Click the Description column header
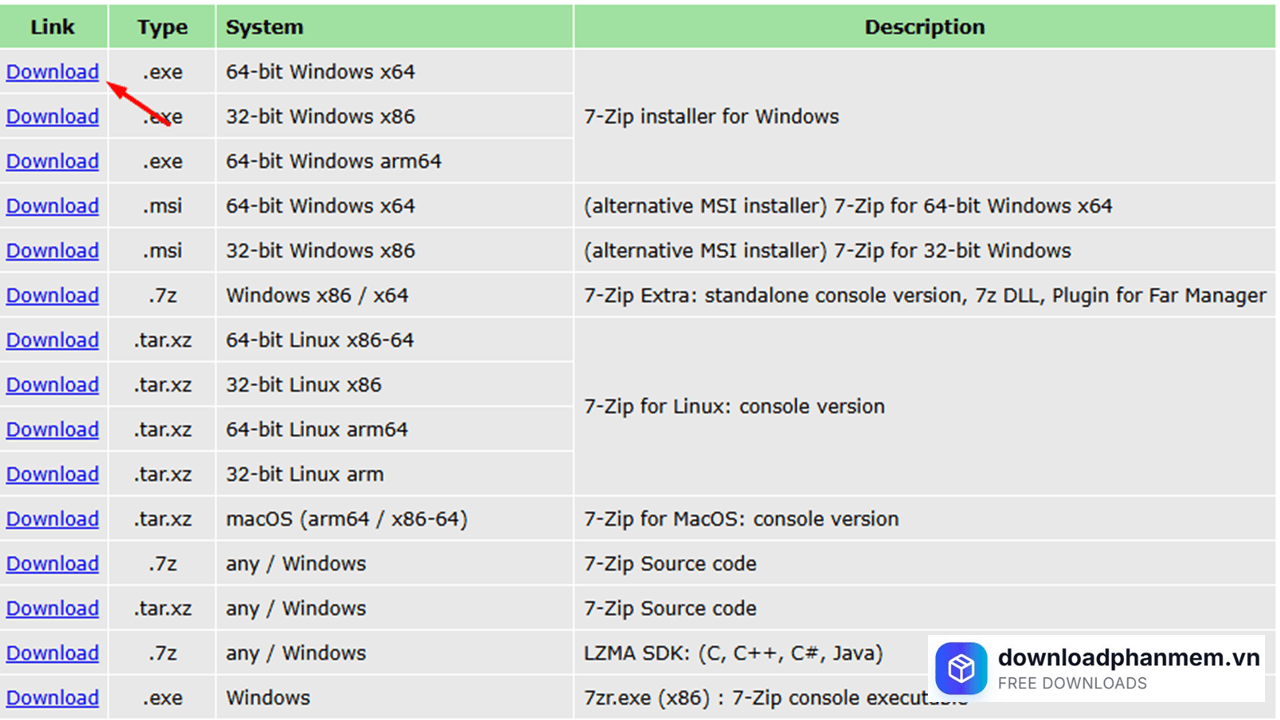The width and height of the screenshot is (1280, 720). coord(924,27)
